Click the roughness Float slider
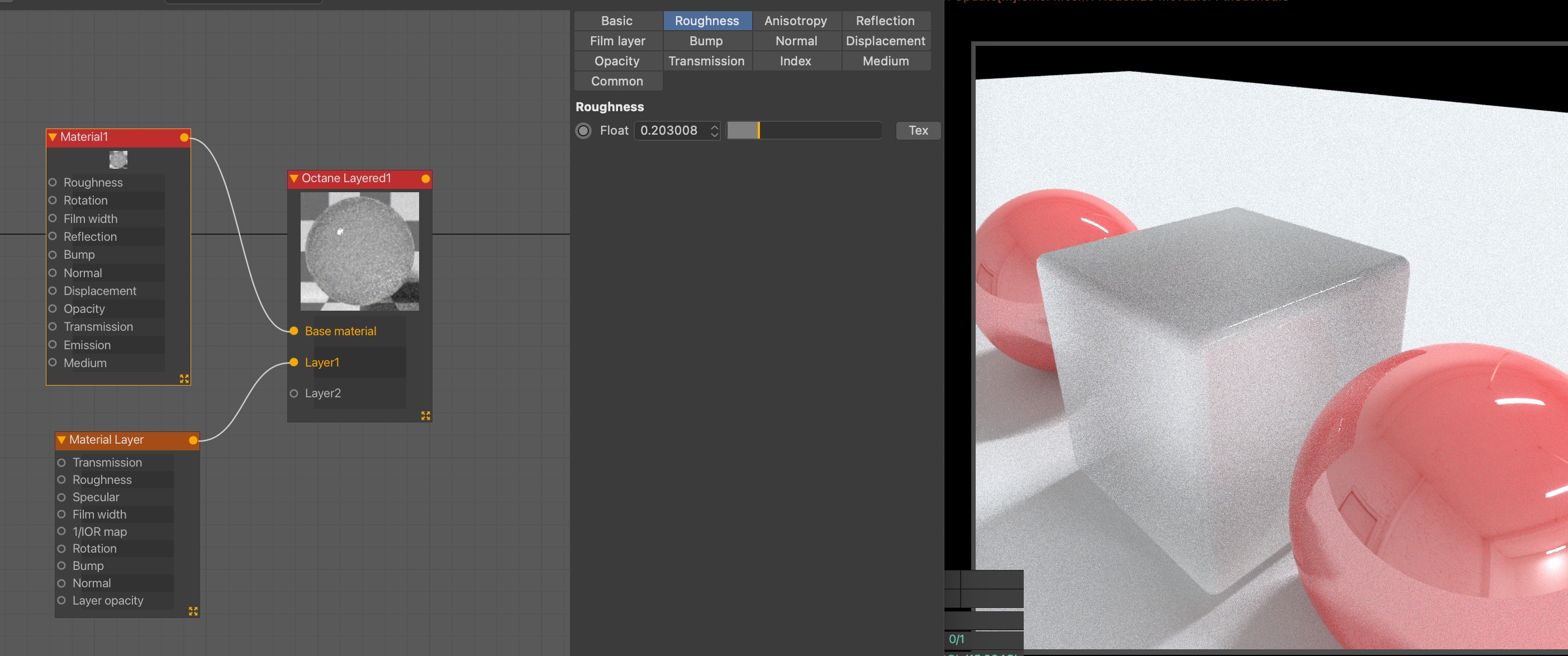Image resolution: width=1568 pixels, height=656 pixels. click(804, 131)
